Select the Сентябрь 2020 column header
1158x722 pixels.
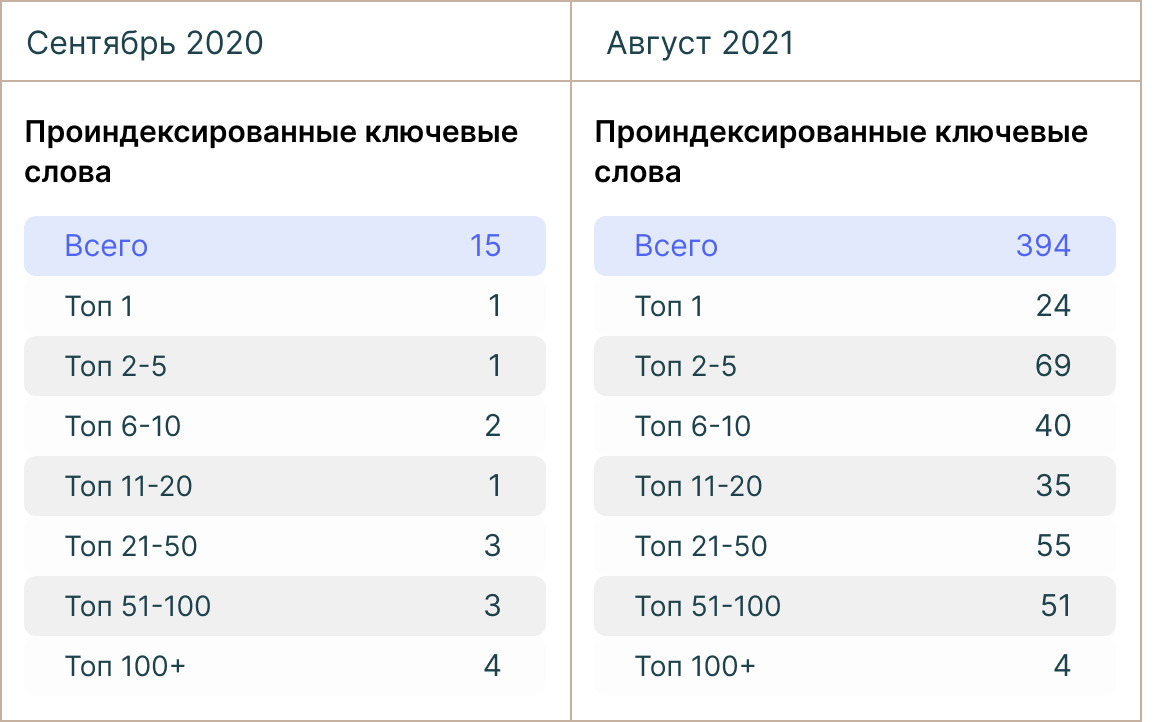click(x=145, y=43)
